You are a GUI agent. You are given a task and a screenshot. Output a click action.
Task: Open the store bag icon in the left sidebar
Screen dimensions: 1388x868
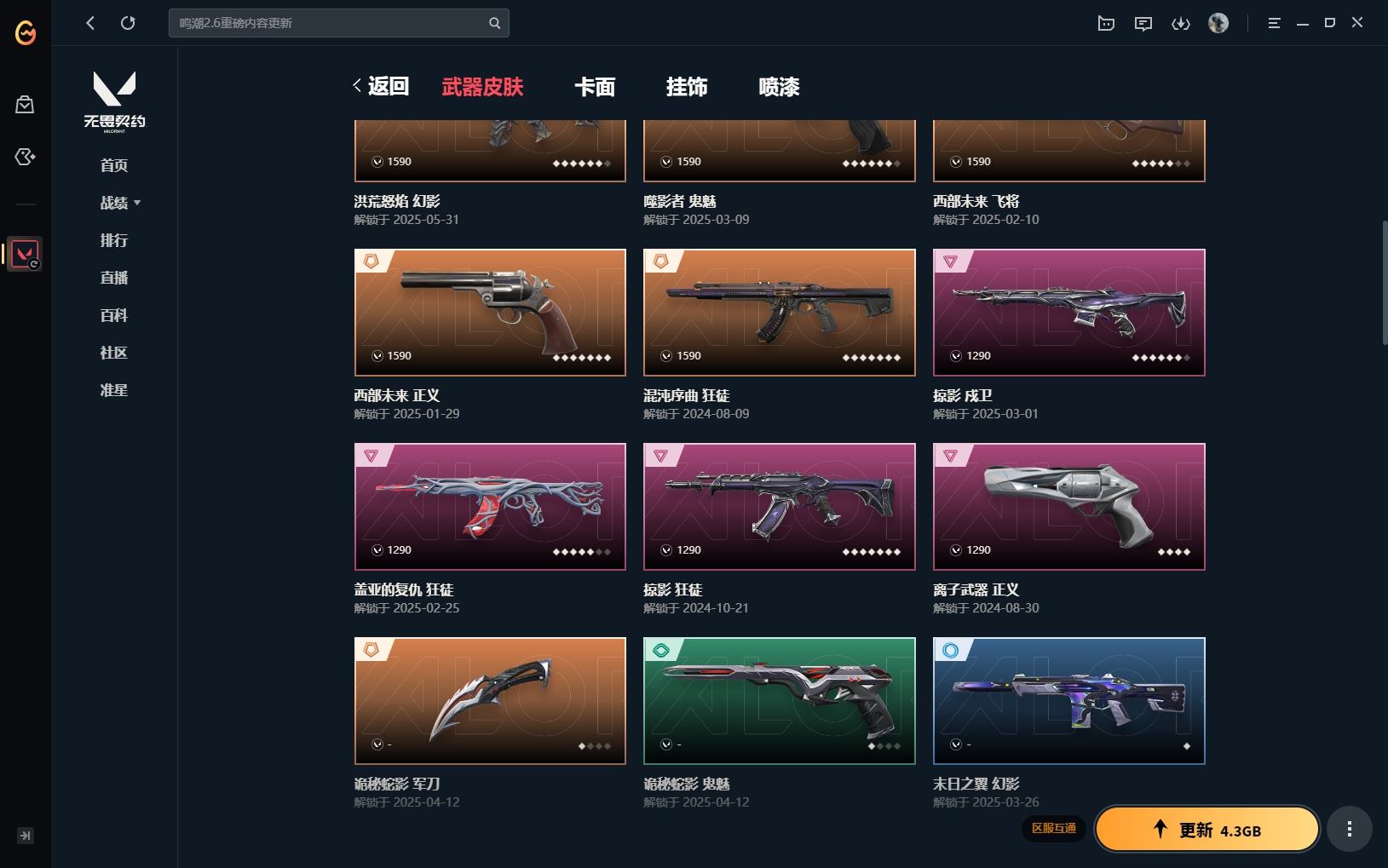point(25,104)
